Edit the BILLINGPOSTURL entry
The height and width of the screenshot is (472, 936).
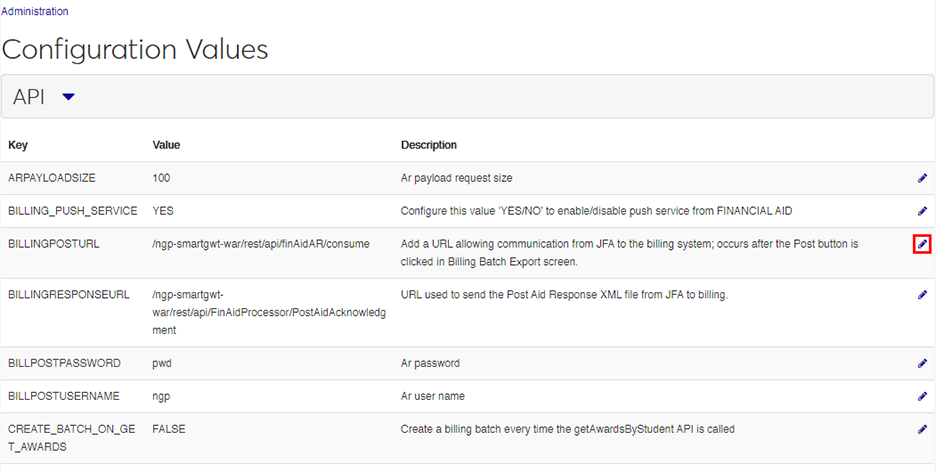[x=922, y=244]
